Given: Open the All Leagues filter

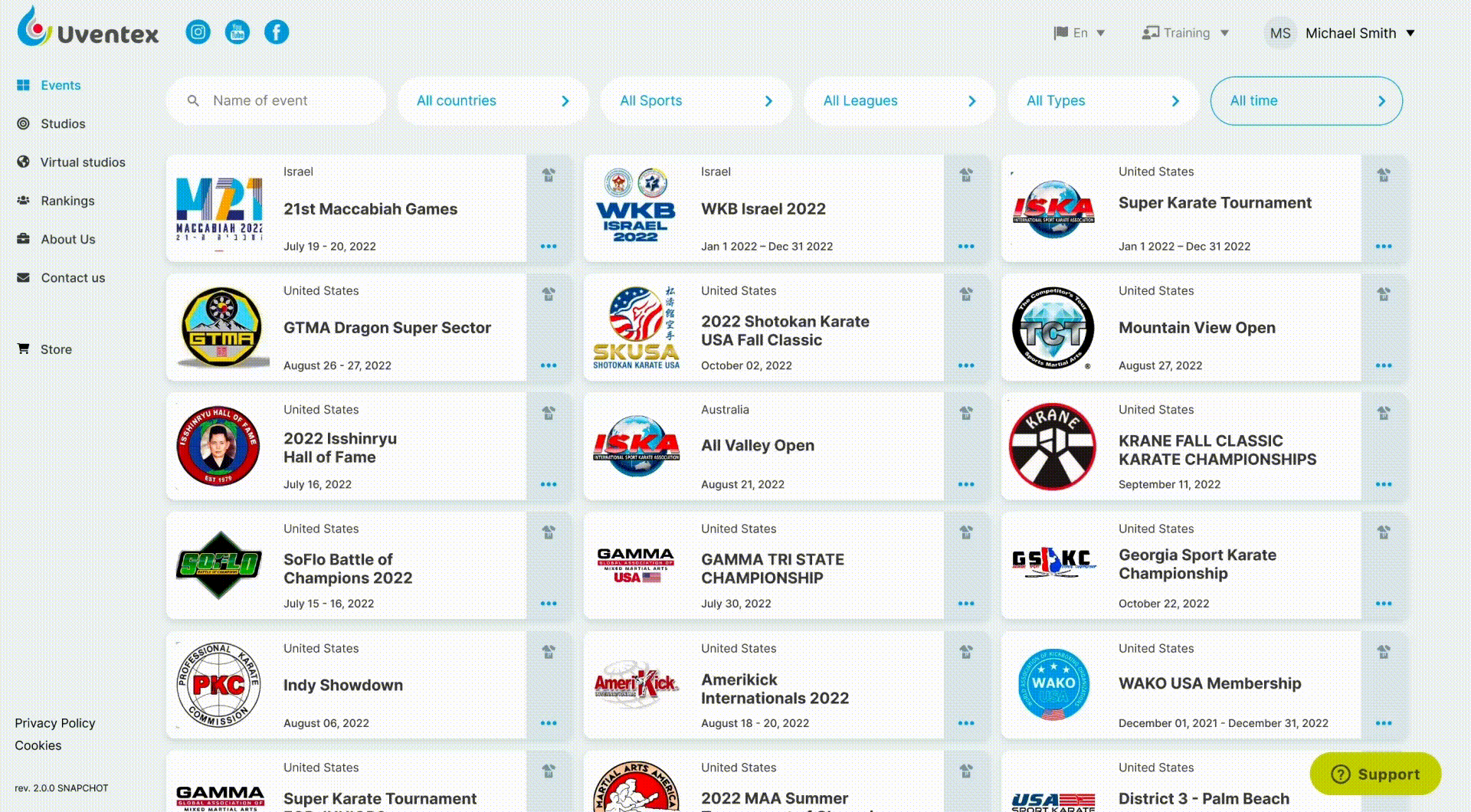Looking at the screenshot, I should click(x=899, y=100).
